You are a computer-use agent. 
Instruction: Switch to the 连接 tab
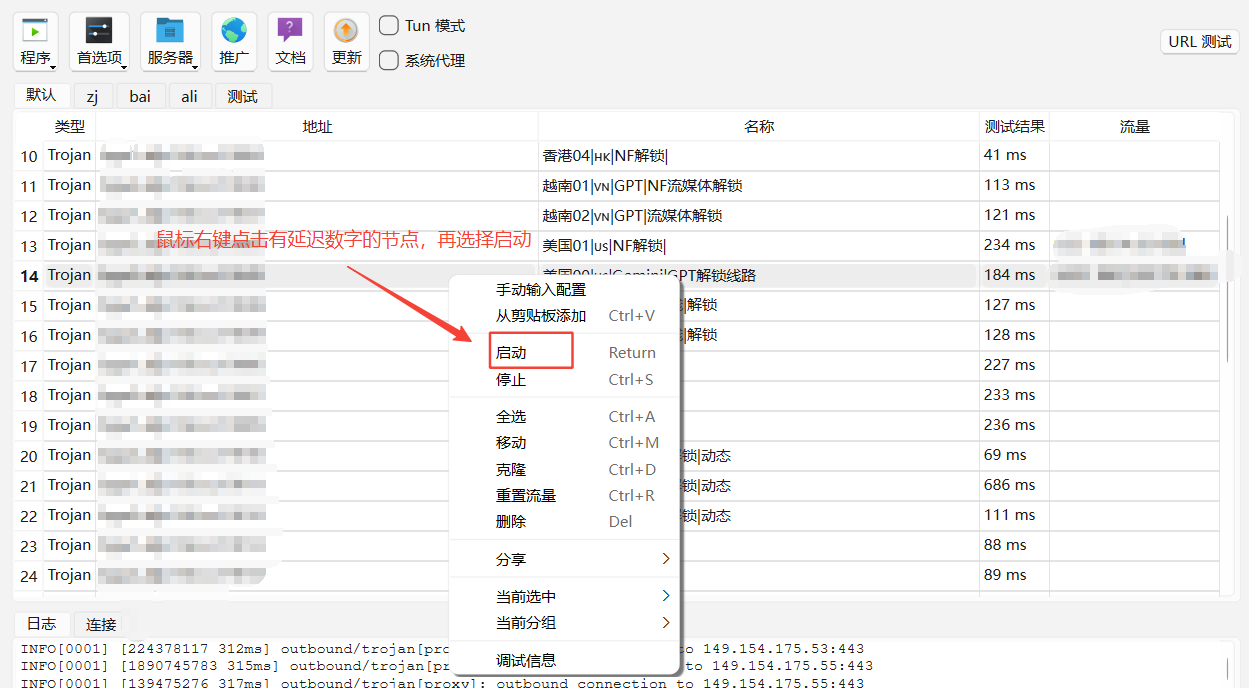coord(101,624)
